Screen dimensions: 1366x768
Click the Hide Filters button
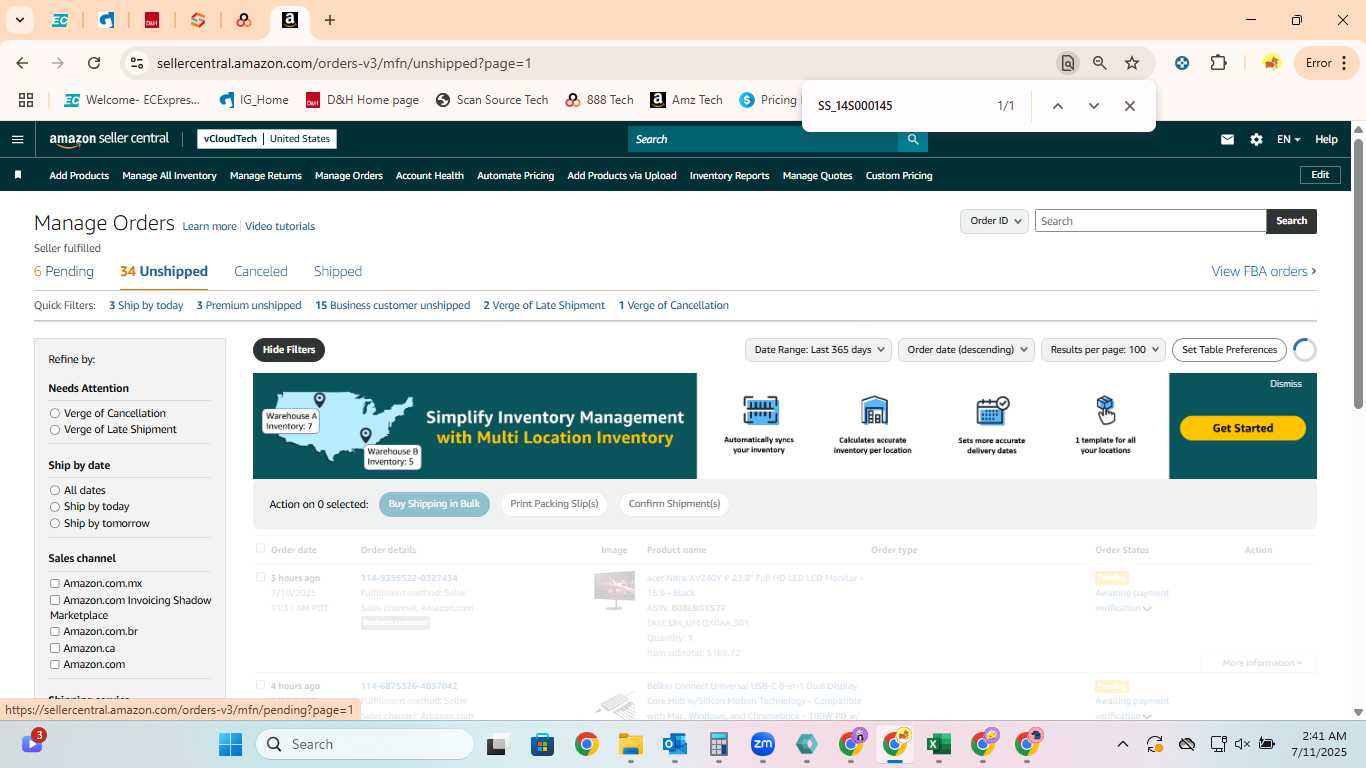[x=289, y=350]
